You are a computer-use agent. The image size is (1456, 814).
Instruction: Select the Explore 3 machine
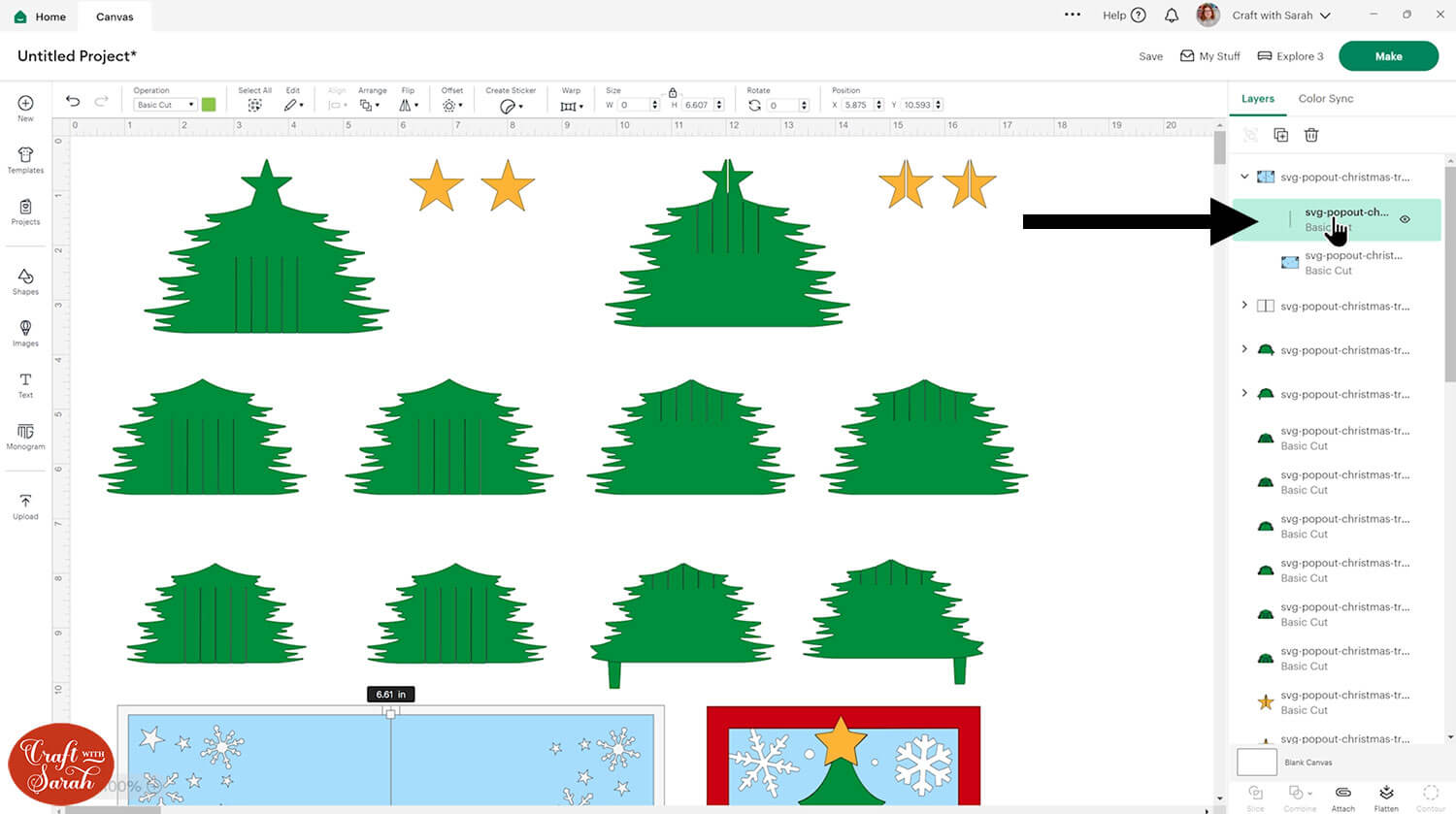pyautogui.click(x=1290, y=56)
